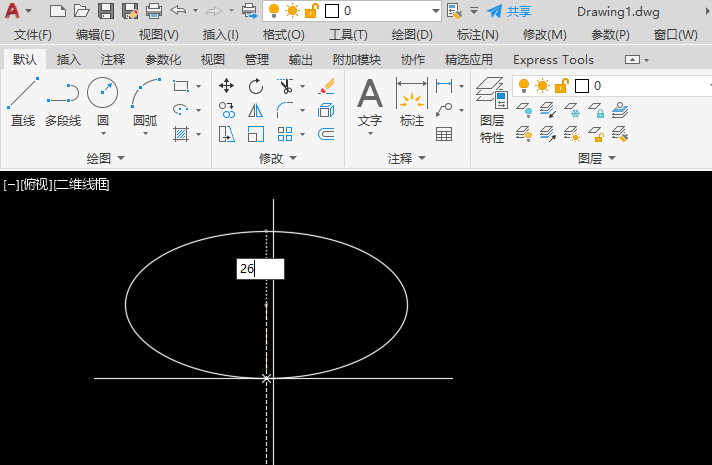Click the Erase tool icon
The height and width of the screenshot is (465, 712).
[326, 86]
